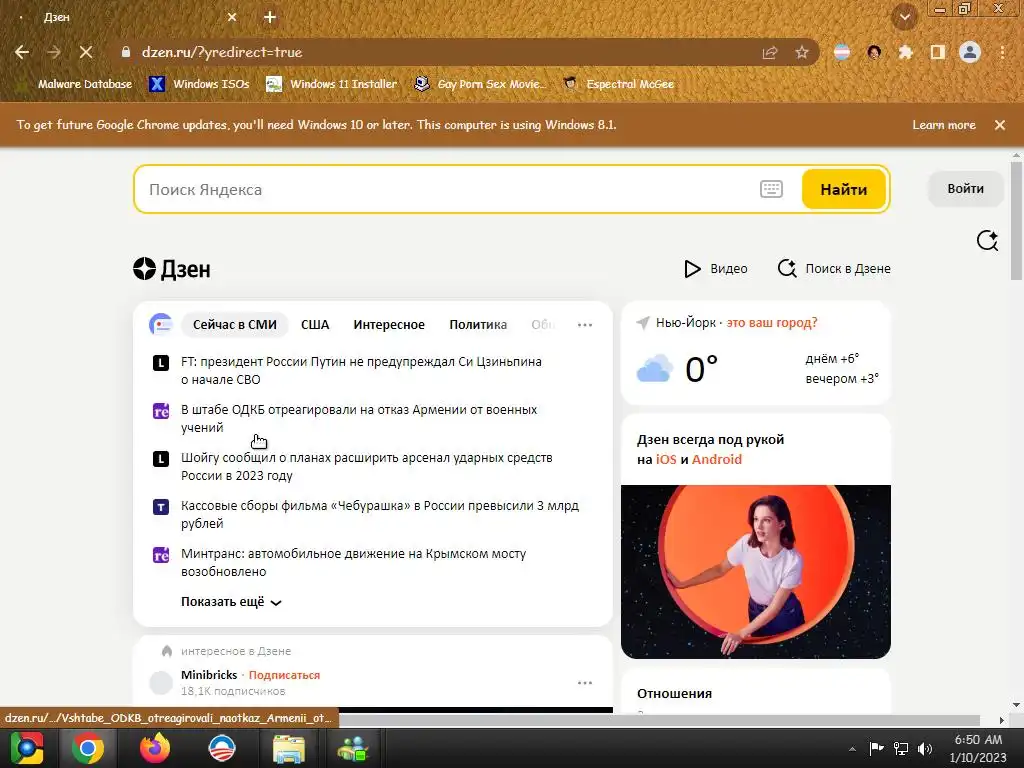Open Поиск в Дзене search
Viewport: 1024px width, 768px height.
coord(834,268)
